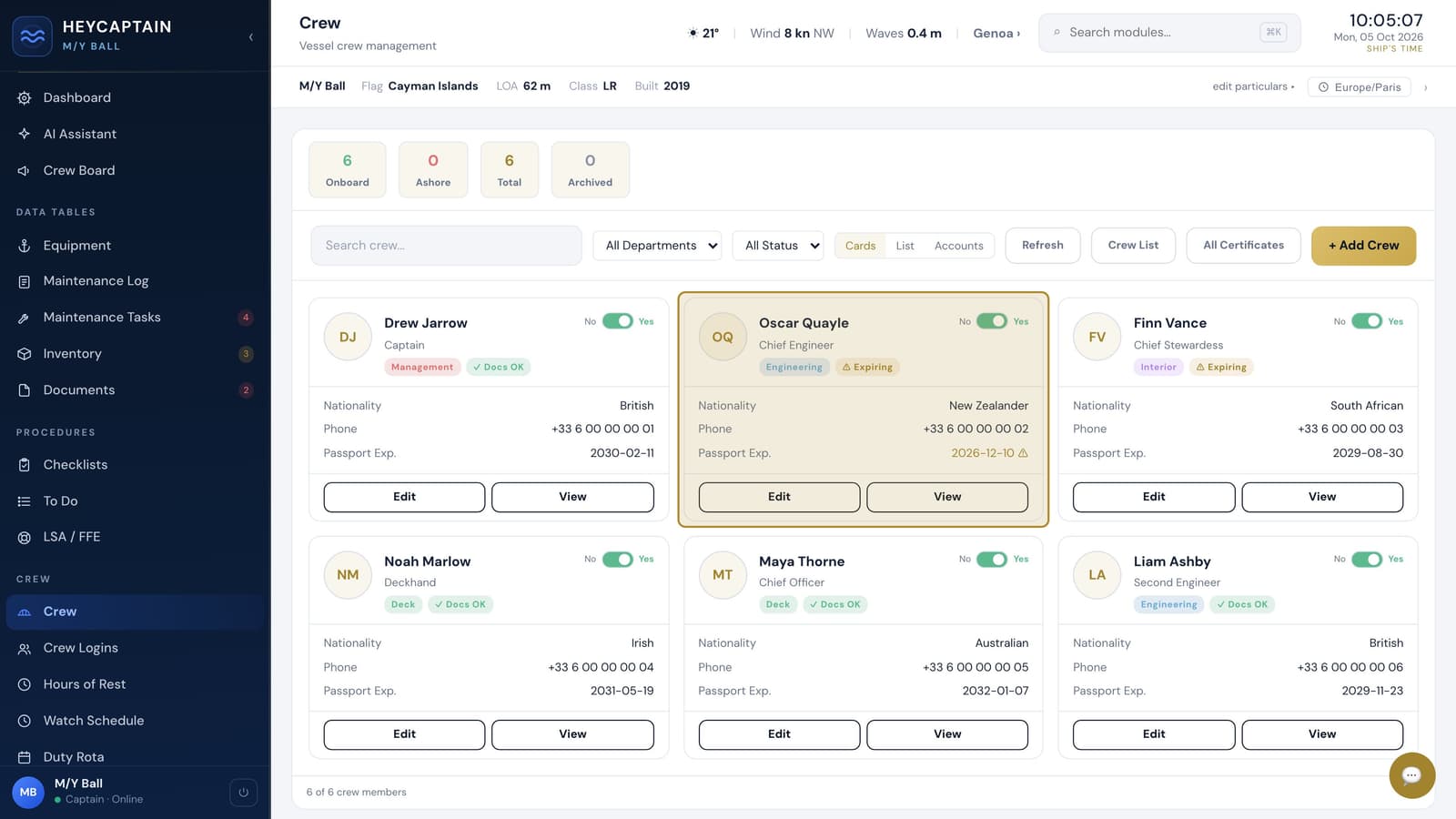The height and width of the screenshot is (819, 1456).
Task: Switch off Maya Thorne's onboard toggle
Action: [992, 559]
